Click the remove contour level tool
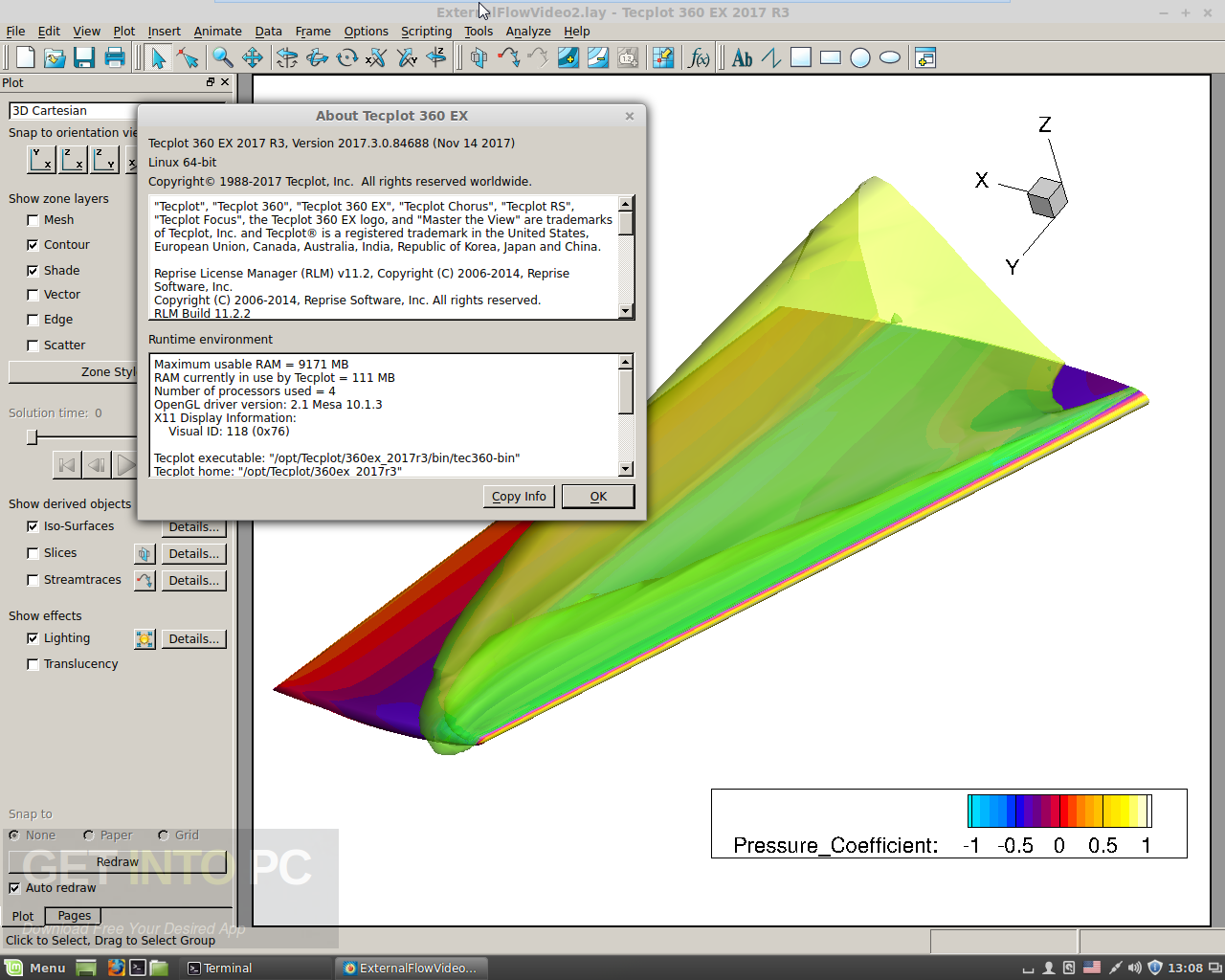This screenshot has width=1225, height=980. pyautogui.click(x=597, y=57)
